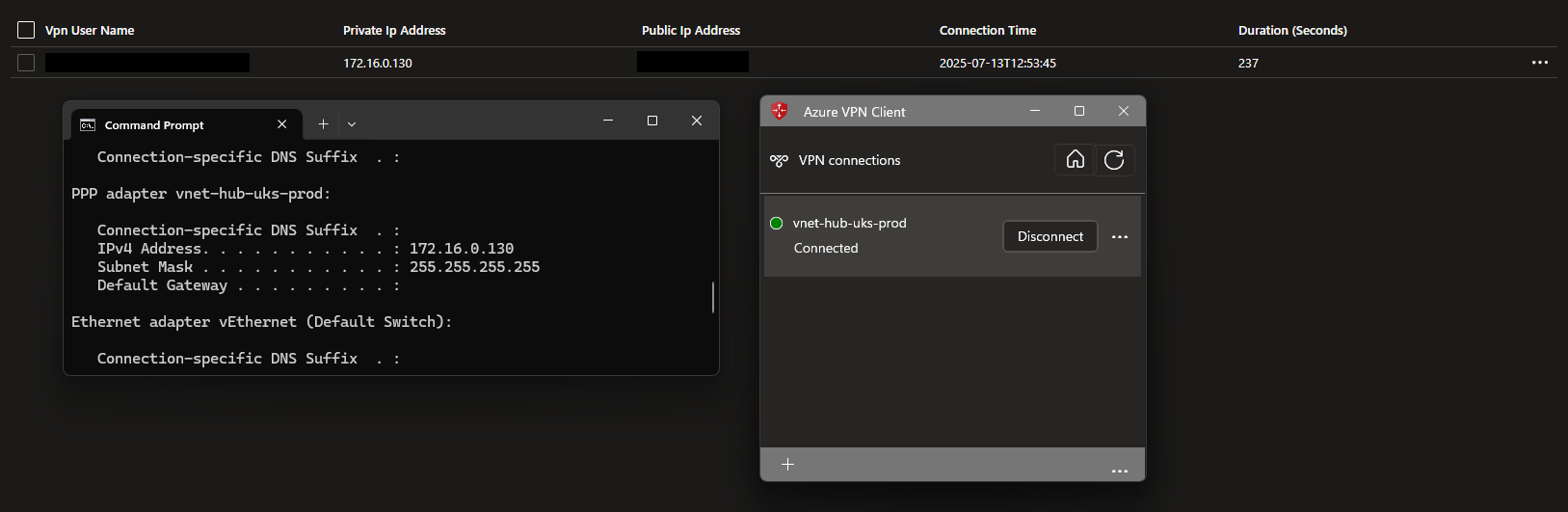This screenshot has width=1568, height=512.
Task: Click the Command Prompt tab icon
Action: click(x=88, y=124)
